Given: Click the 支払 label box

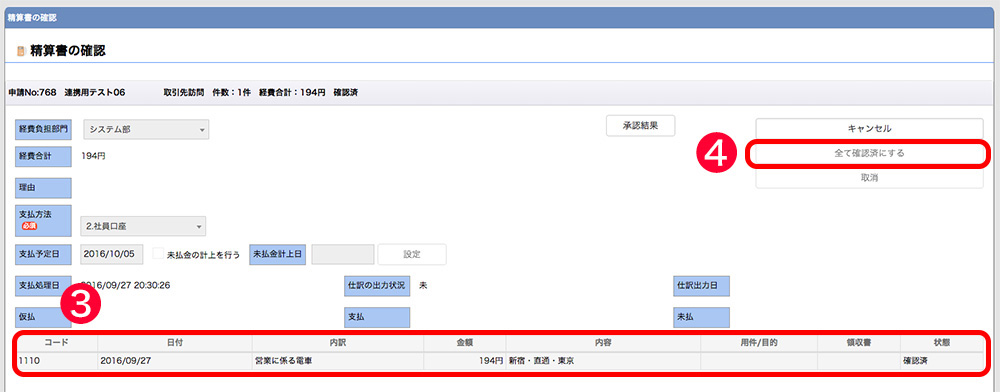Looking at the screenshot, I should coord(378,317).
